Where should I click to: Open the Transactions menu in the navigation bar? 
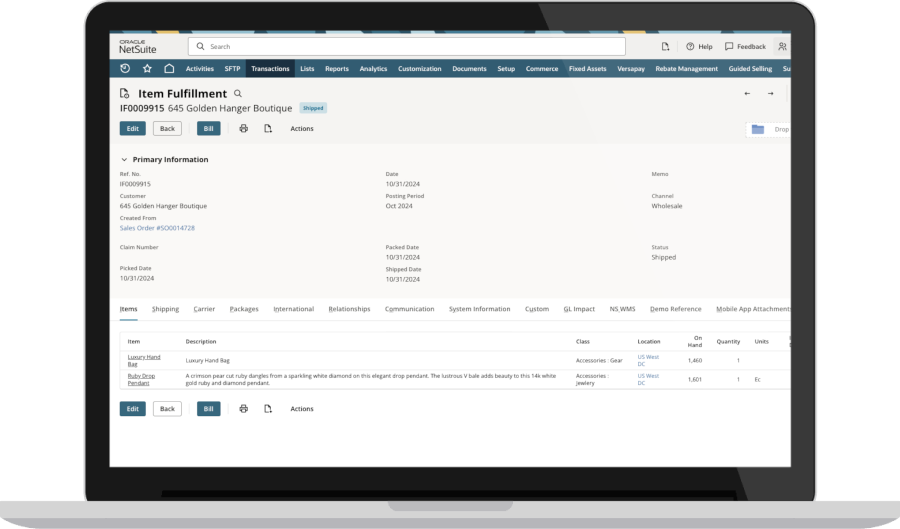tap(270, 69)
